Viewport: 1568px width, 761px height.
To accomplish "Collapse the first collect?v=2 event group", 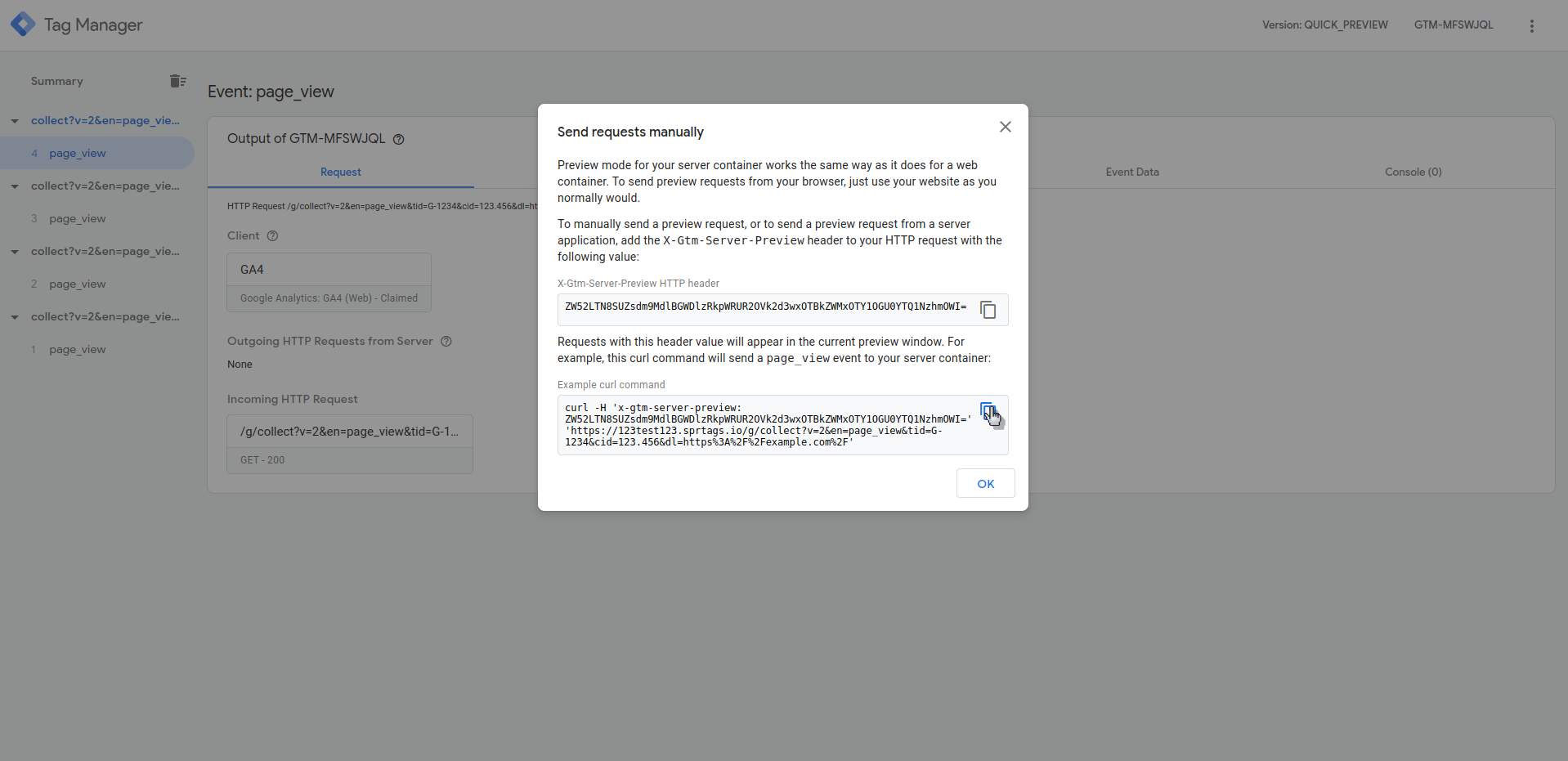I will tap(14, 121).
